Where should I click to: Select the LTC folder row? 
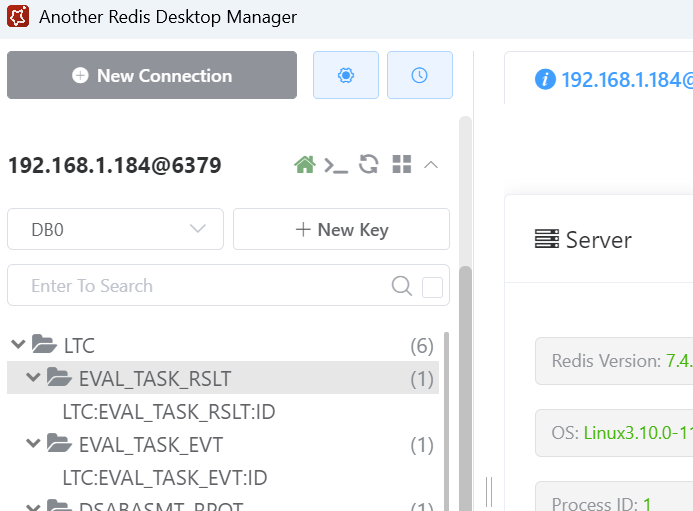point(223,345)
